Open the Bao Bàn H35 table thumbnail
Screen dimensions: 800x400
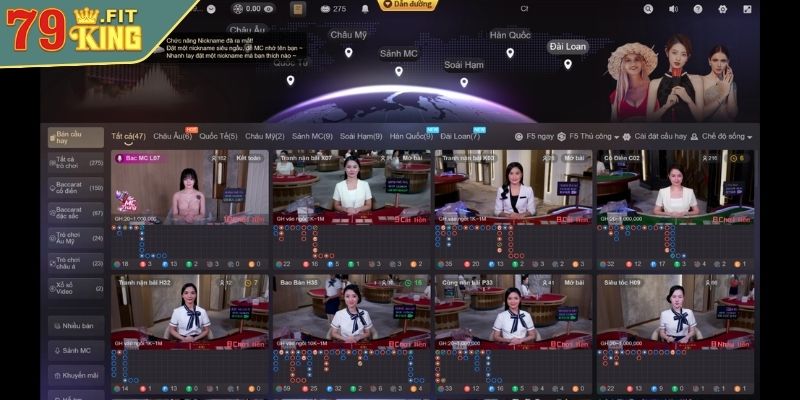pyautogui.click(x=351, y=310)
